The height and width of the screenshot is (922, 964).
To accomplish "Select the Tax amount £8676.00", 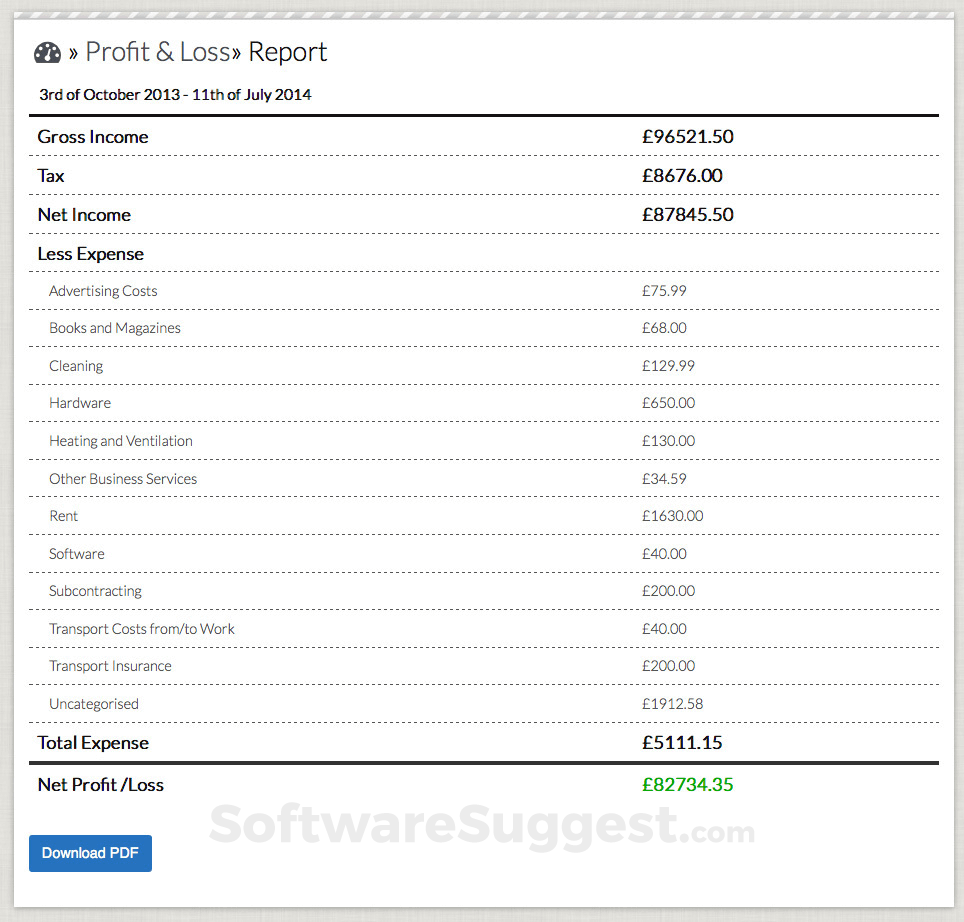I will [x=682, y=176].
